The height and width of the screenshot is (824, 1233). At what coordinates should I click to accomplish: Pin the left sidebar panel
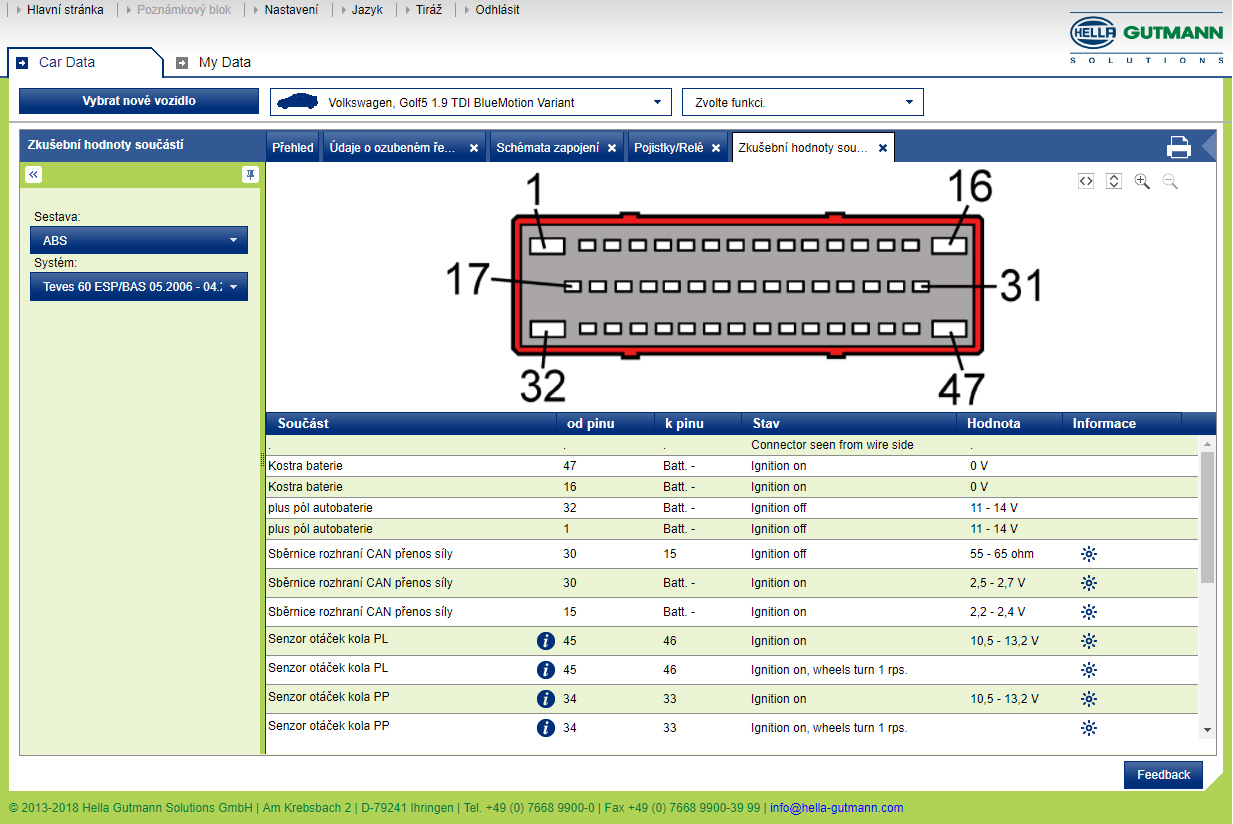pyautogui.click(x=250, y=174)
